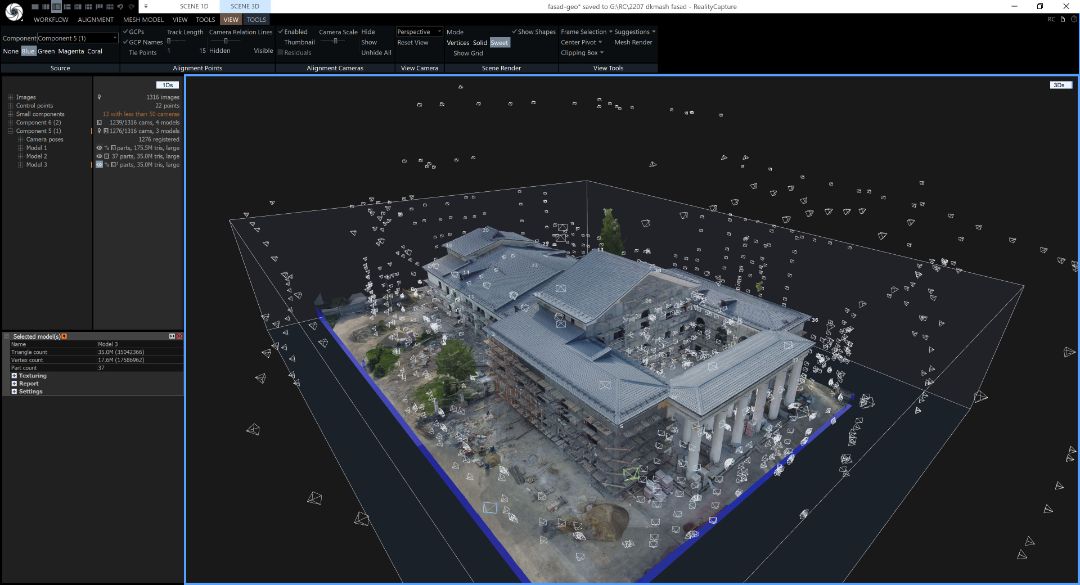Open the MESH MODEL ribbon tab
The image size is (1080, 585).
(143, 19)
